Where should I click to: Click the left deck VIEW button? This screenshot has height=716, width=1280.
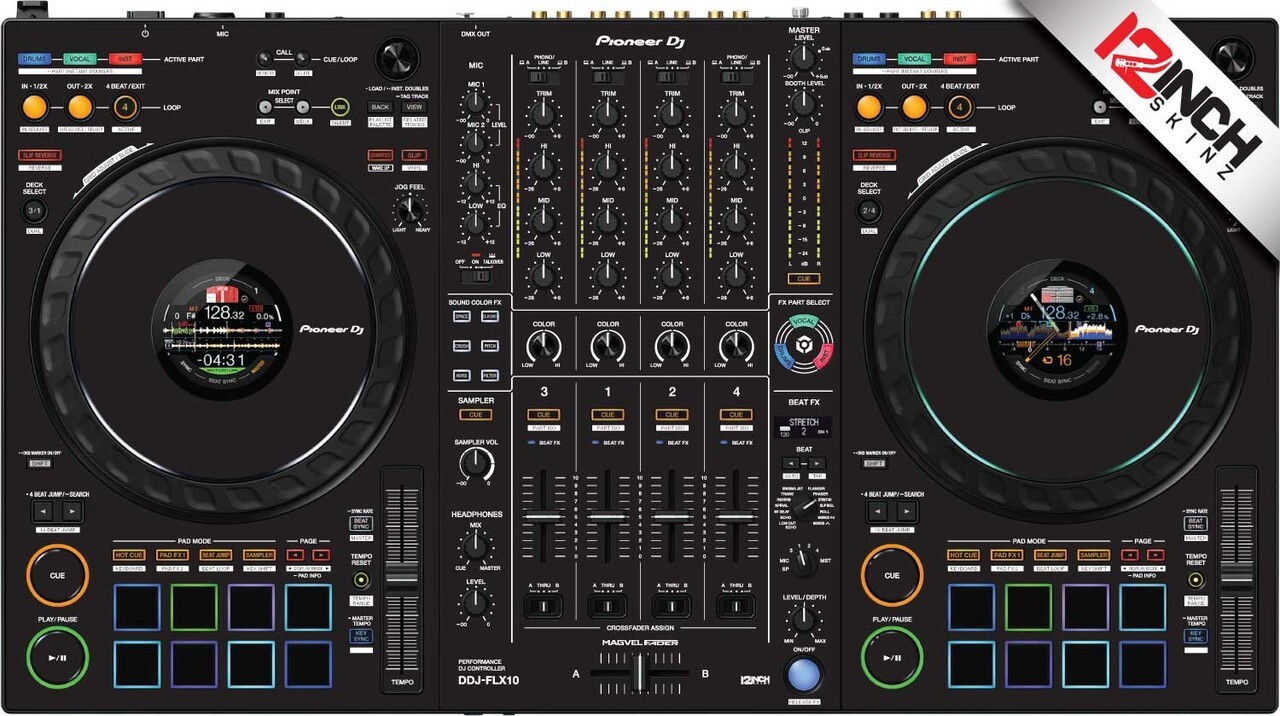coord(414,107)
